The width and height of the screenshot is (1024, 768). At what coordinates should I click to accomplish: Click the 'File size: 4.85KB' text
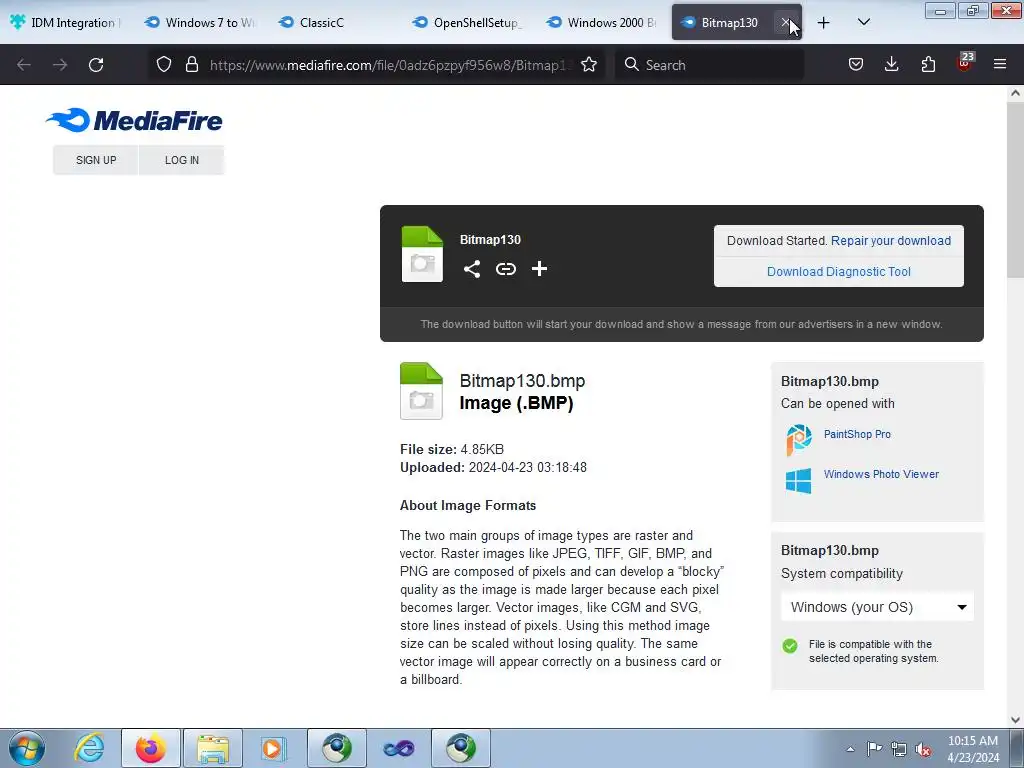coord(452,449)
